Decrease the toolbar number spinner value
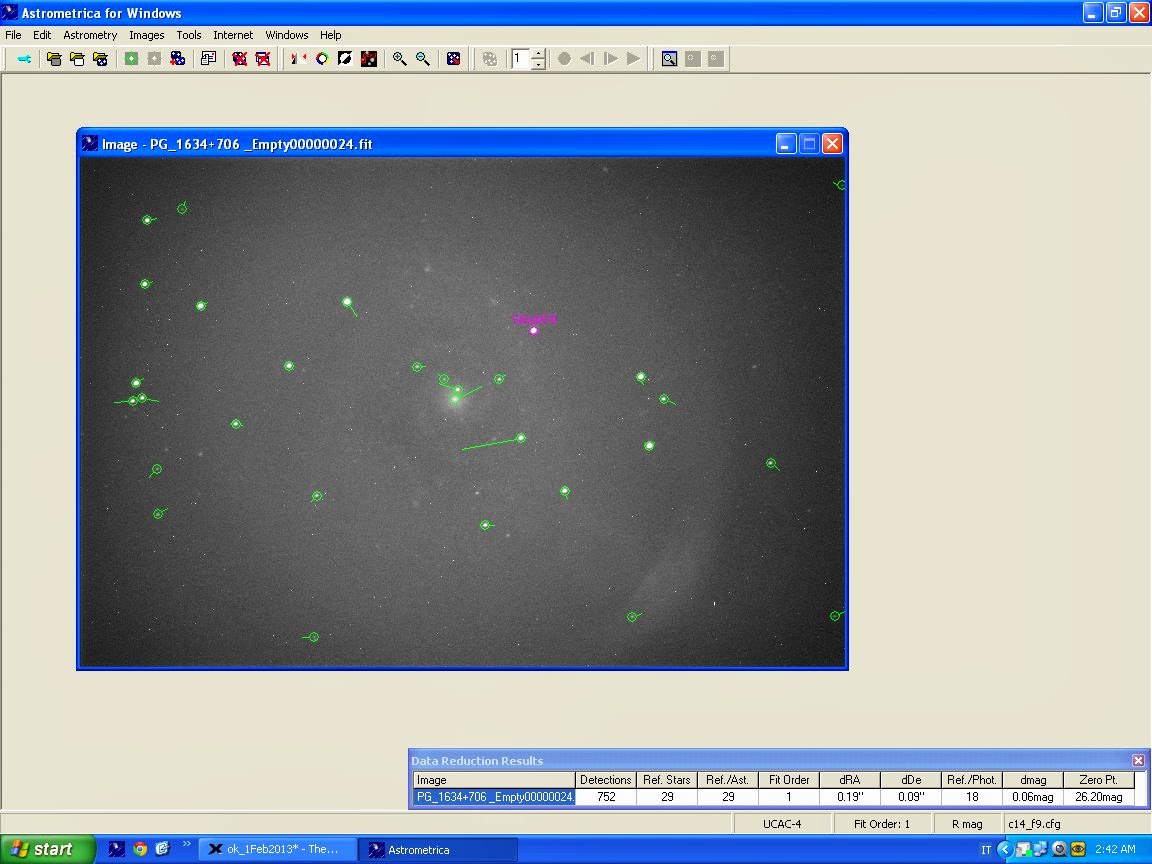Image resolution: width=1152 pixels, height=864 pixels. pyautogui.click(x=538, y=65)
